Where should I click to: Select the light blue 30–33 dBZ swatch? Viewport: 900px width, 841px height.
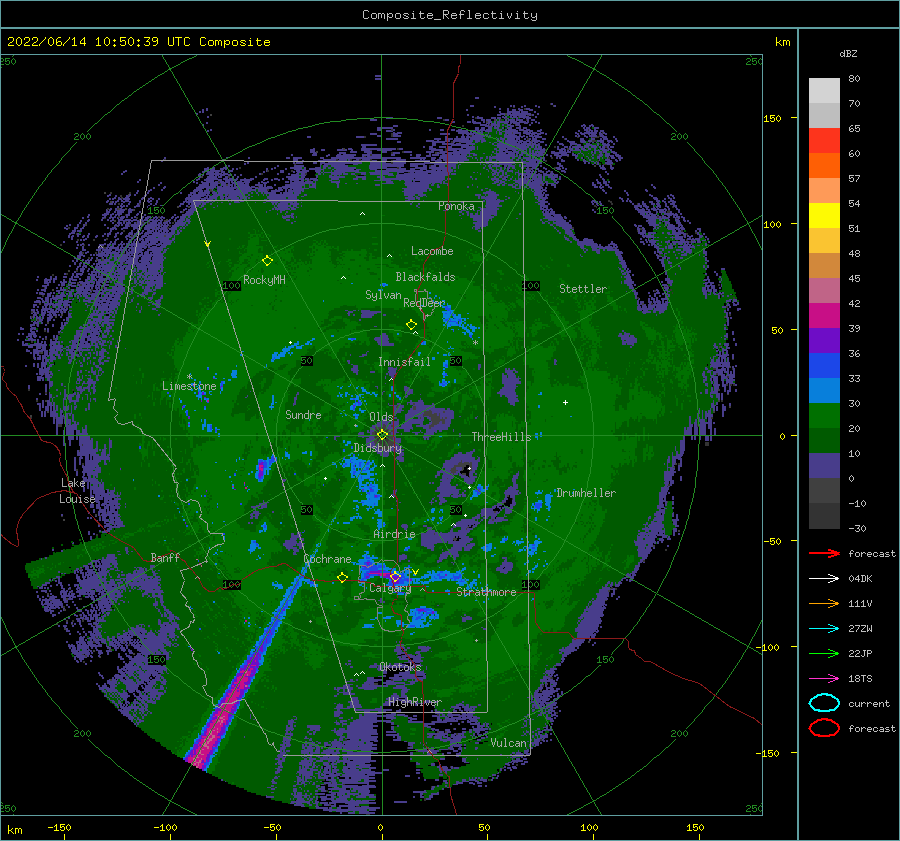tap(824, 391)
